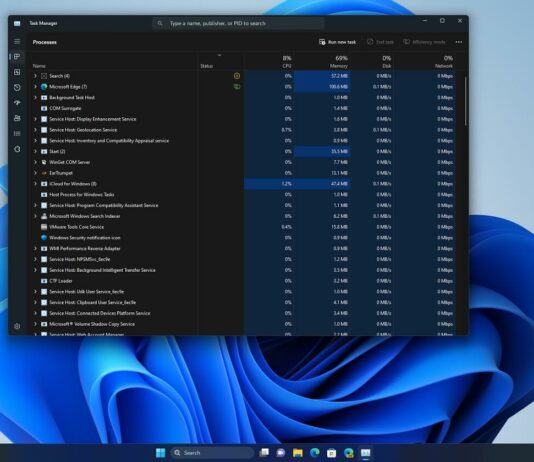This screenshot has width=534, height=462.
Task: Expand the Search (4) process group
Action: pos(35,76)
